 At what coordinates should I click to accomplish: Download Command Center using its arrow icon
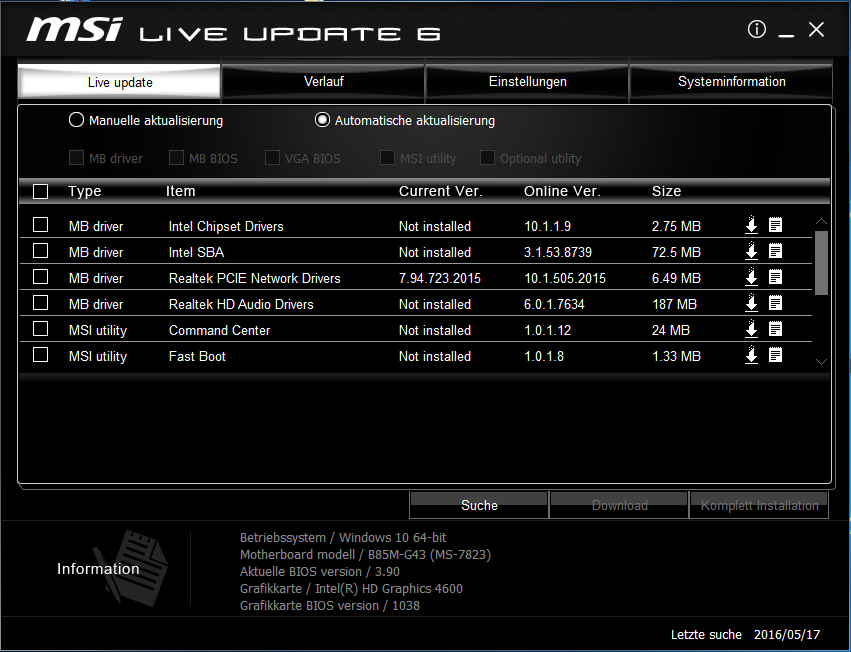coord(751,329)
